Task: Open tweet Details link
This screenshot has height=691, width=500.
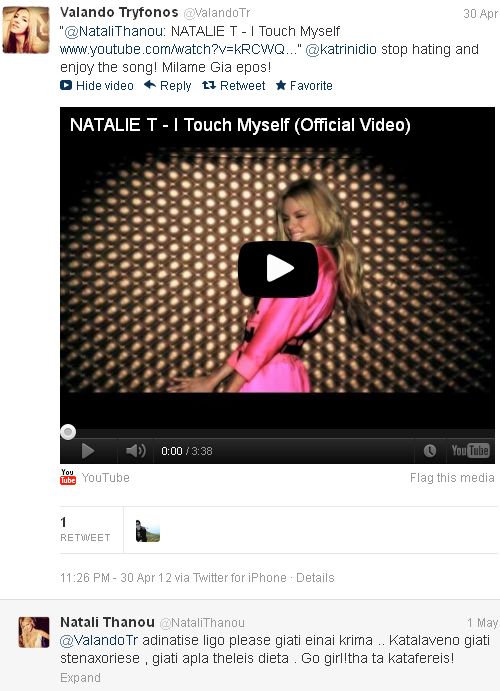Action: pyautogui.click(x=315, y=577)
